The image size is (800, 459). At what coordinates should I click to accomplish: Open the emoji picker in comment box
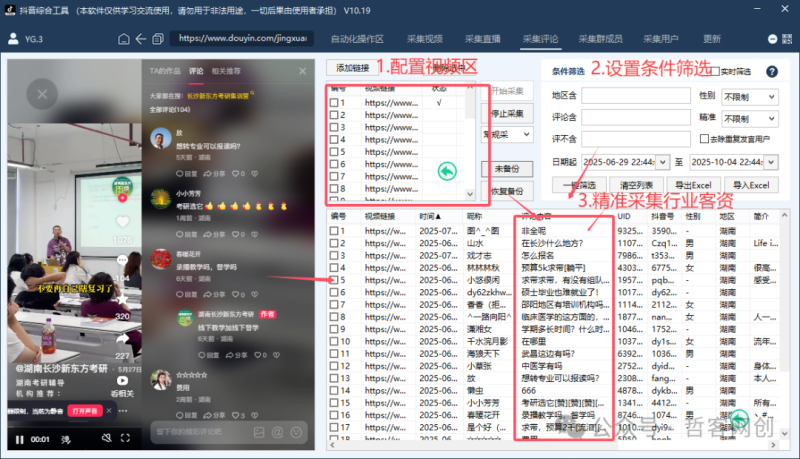[296, 432]
